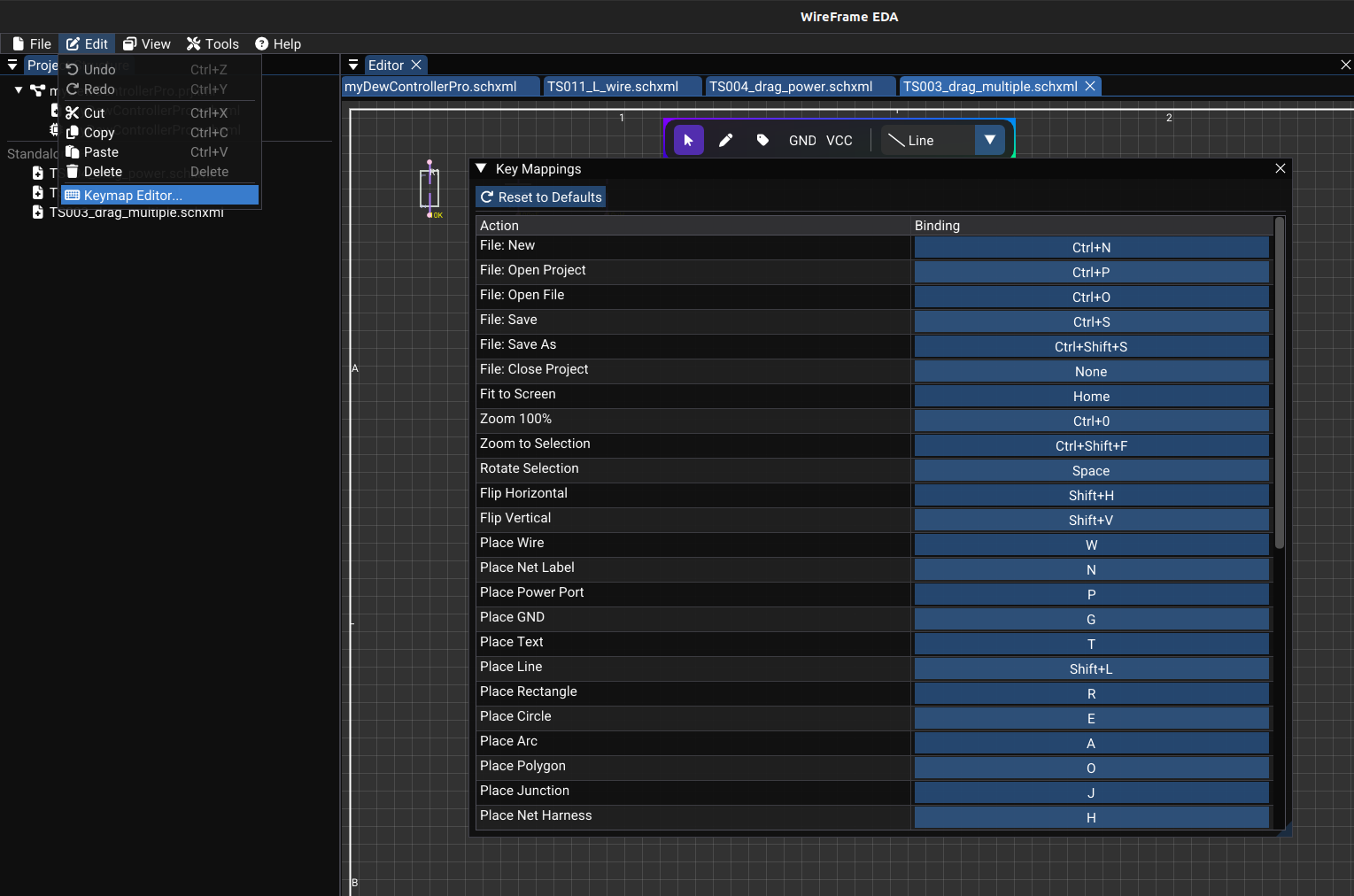Choose Redo from Edit menu
1354x896 pixels.
coord(159,89)
